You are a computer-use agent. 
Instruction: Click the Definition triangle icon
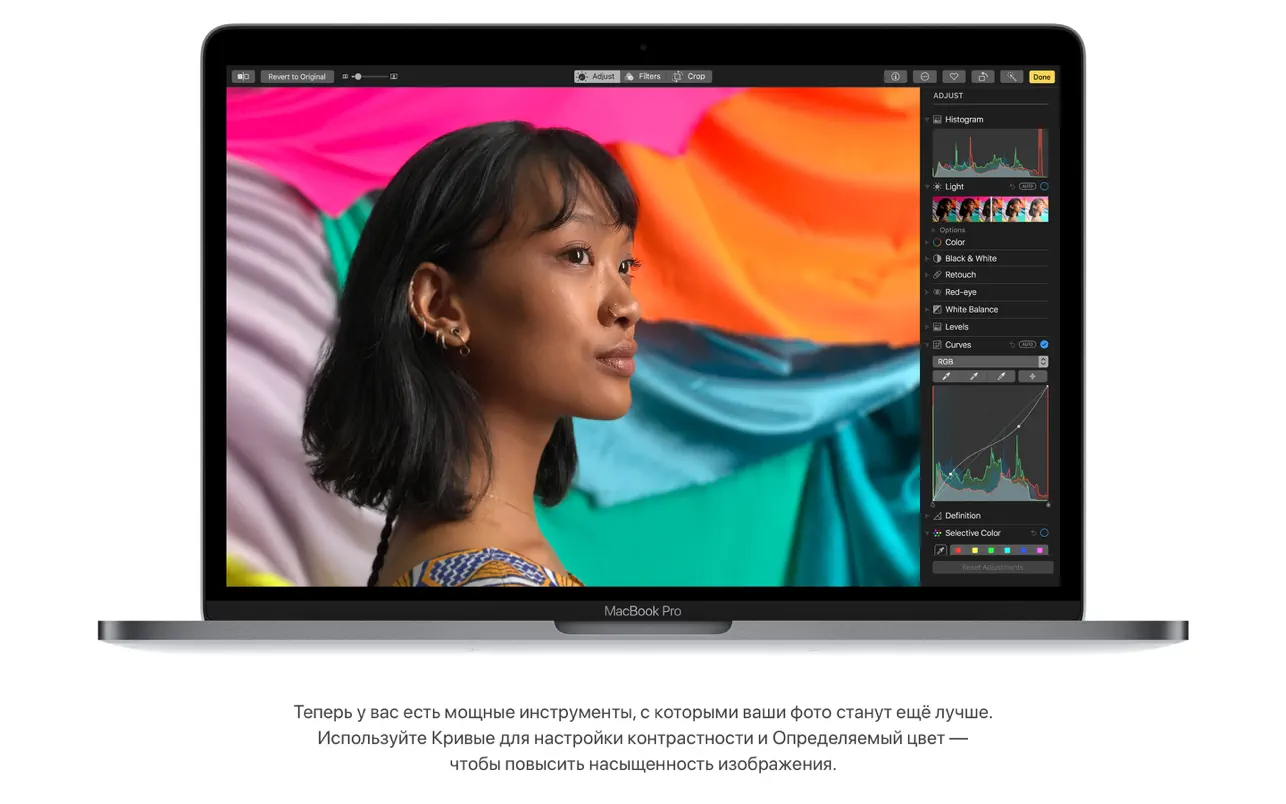coord(937,516)
